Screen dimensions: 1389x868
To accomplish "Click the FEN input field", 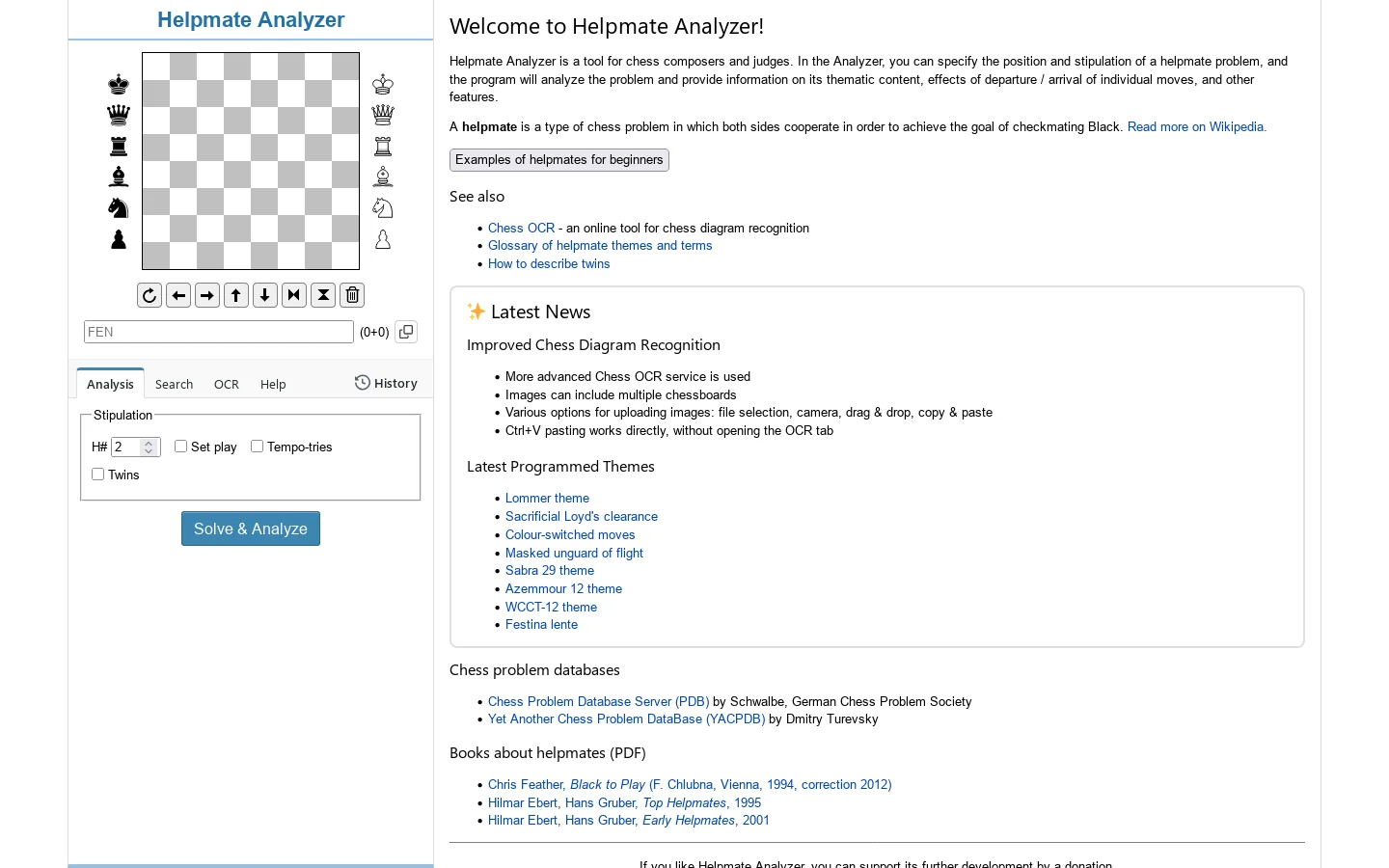I will 219,332.
